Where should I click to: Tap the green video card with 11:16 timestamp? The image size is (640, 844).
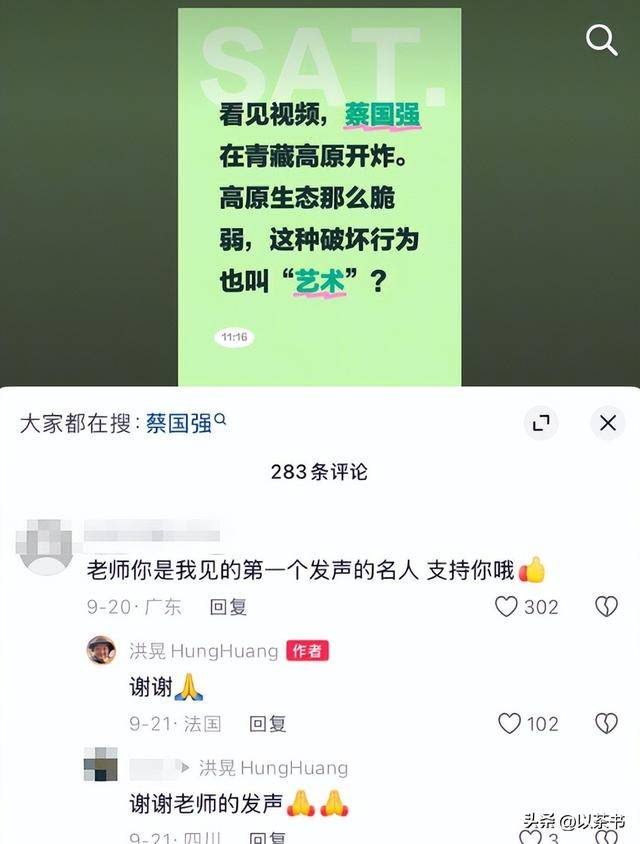[320, 197]
